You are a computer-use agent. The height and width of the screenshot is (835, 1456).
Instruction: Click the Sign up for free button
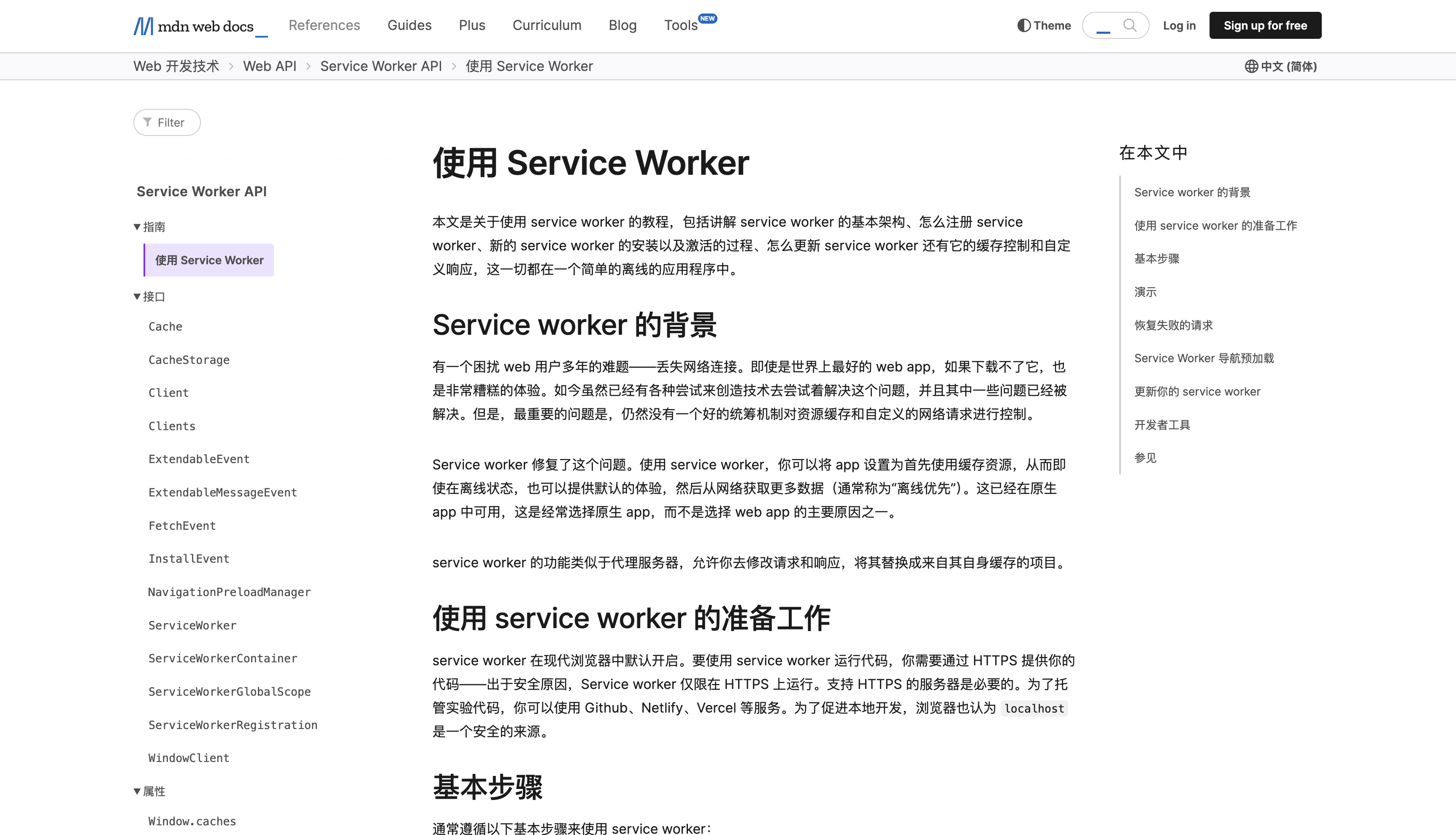(1265, 25)
